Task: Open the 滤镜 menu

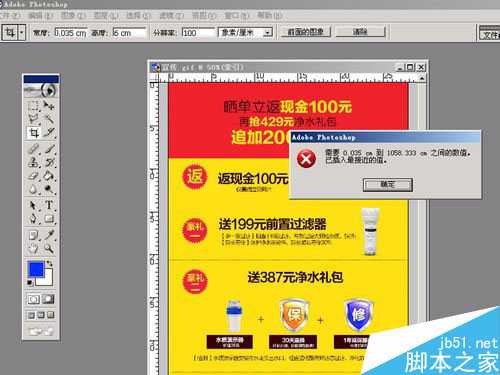Action: [x=171, y=15]
